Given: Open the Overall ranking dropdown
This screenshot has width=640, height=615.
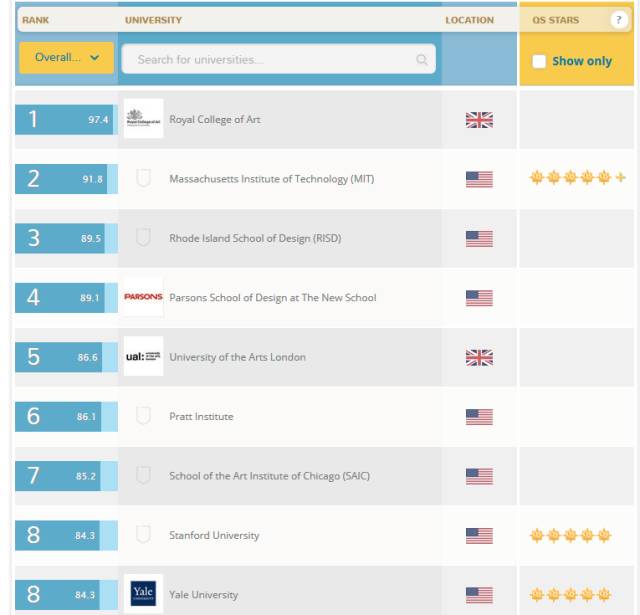Looking at the screenshot, I should (66, 58).
